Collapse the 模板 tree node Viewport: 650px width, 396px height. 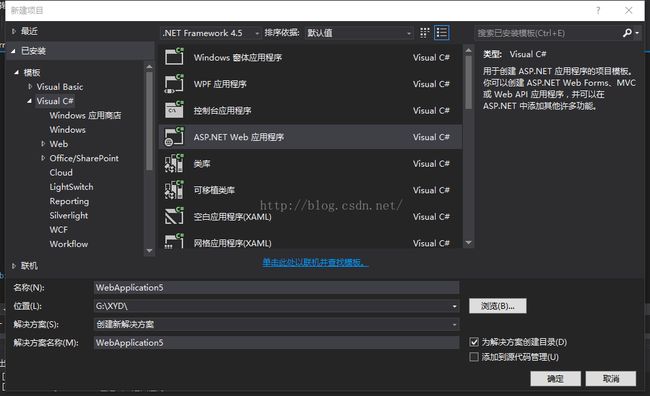(17, 73)
